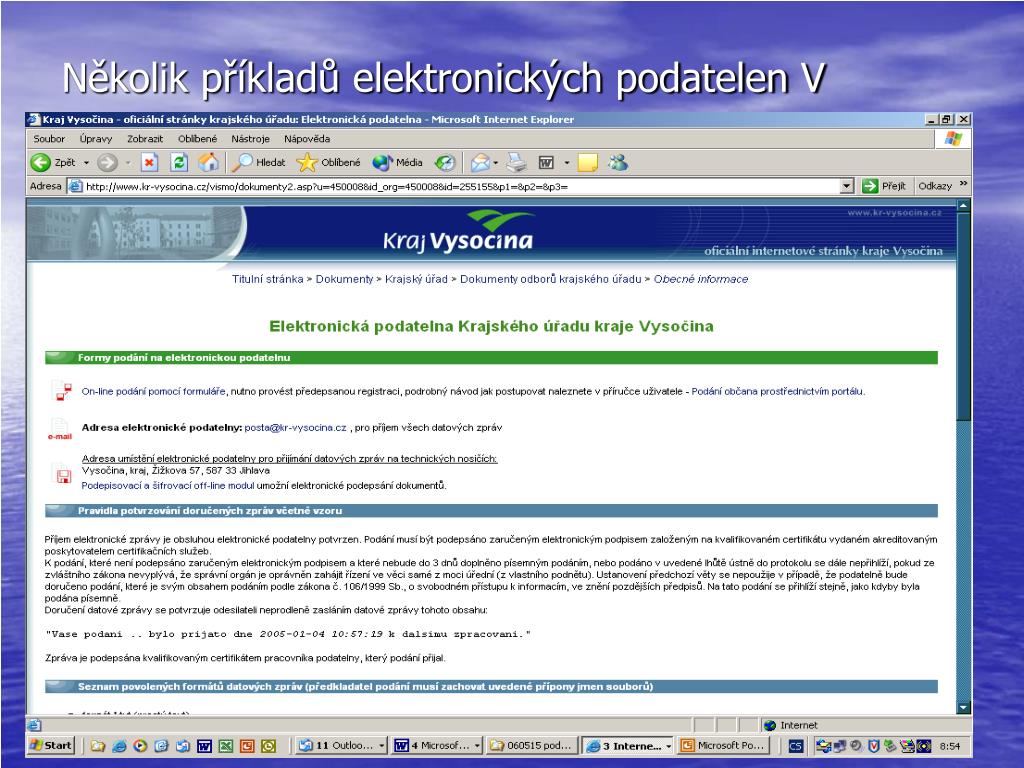Click the yellow note Discuss icon
The width and height of the screenshot is (1024, 768).
click(587, 163)
